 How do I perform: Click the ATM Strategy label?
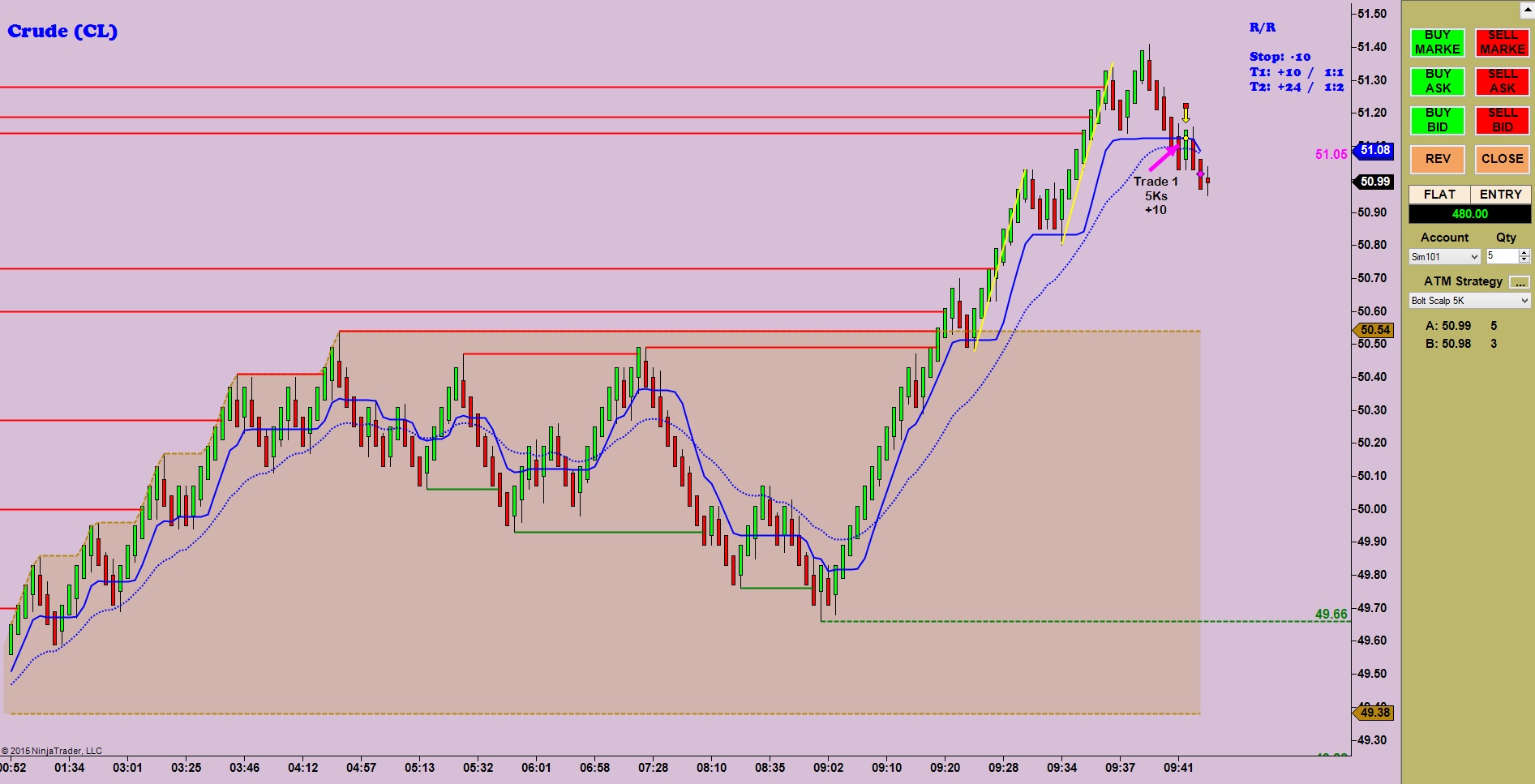1463,281
